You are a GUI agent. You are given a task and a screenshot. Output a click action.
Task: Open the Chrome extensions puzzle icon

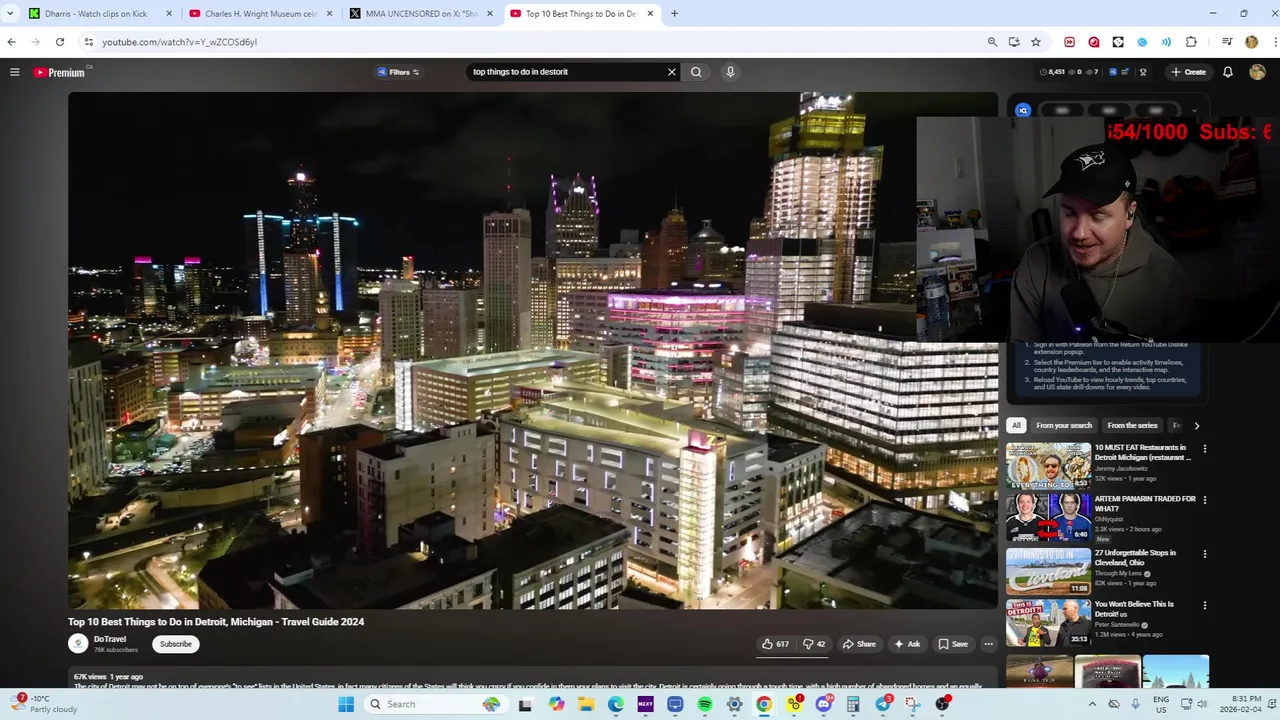click(x=1191, y=42)
